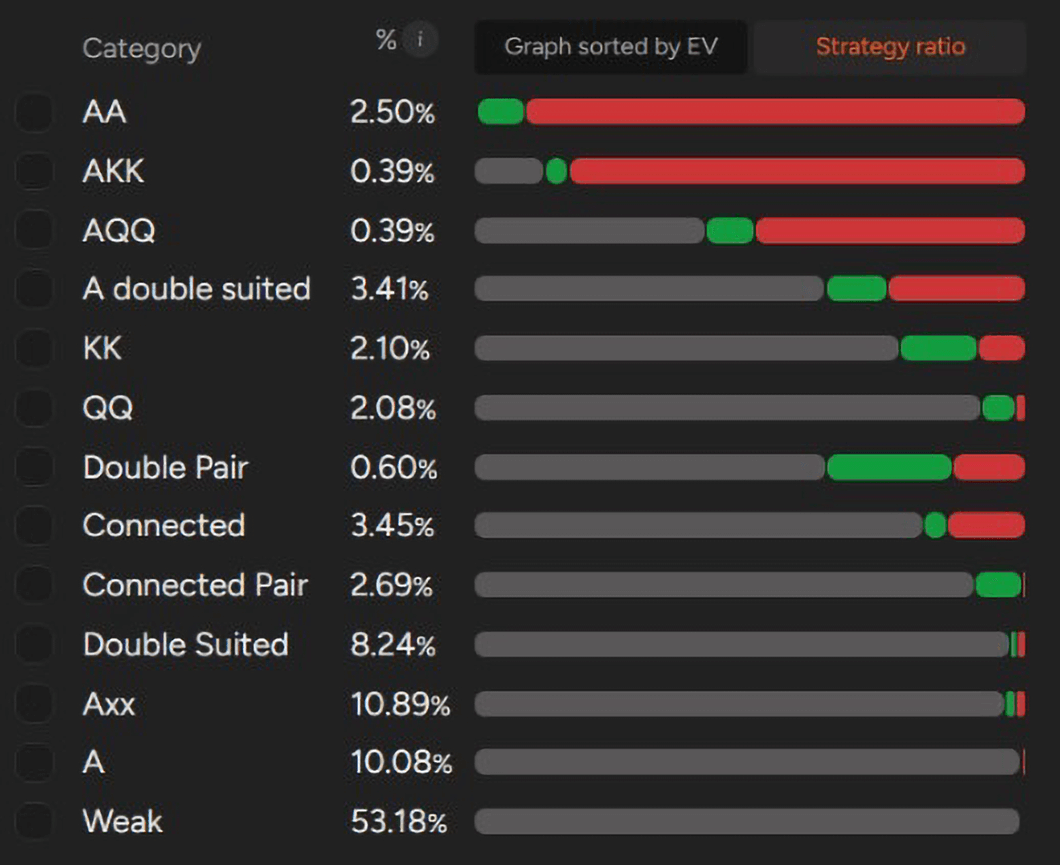
Task: Click the gray segment of the AQQ bar
Action: [x=589, y=230]
